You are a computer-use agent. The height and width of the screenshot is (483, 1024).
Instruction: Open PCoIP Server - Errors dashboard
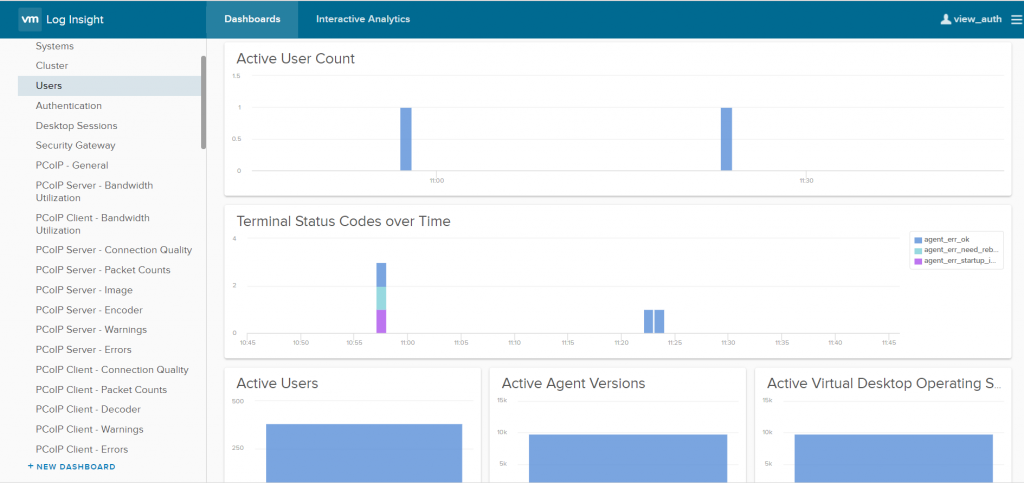tap(84, 349)
